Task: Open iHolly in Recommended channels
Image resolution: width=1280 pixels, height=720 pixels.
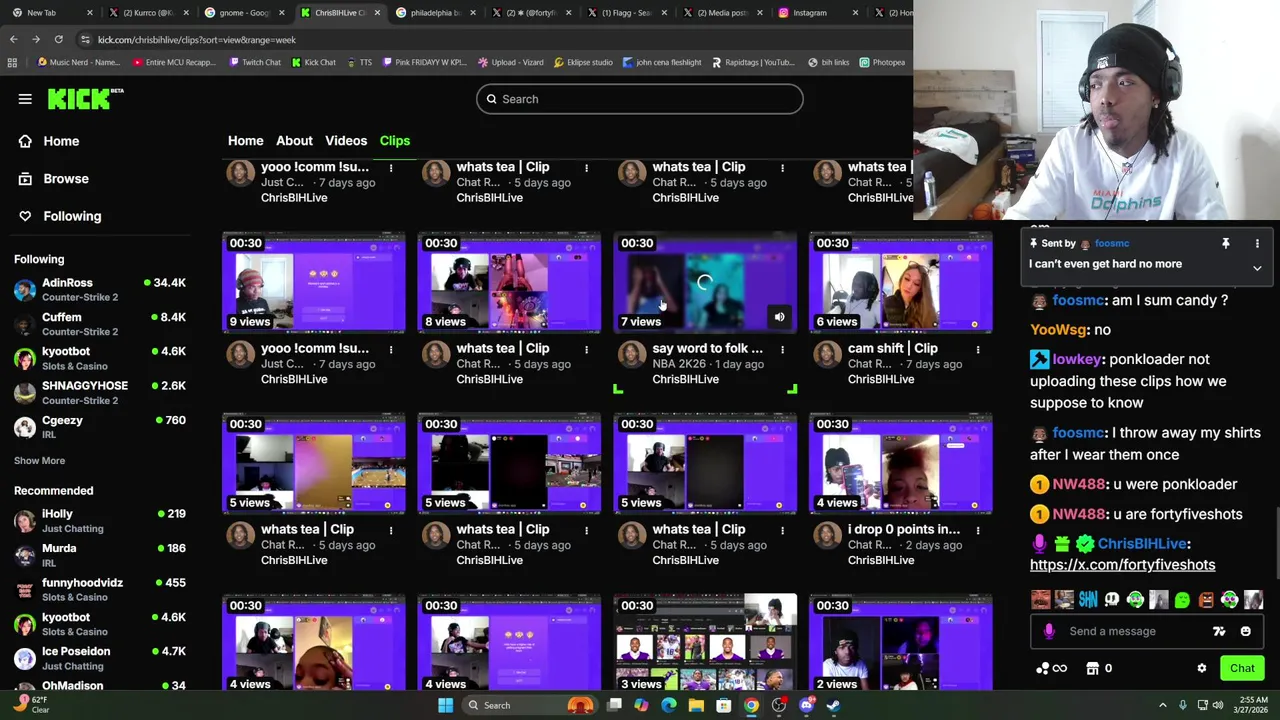Action: click(x=100, y=520)
